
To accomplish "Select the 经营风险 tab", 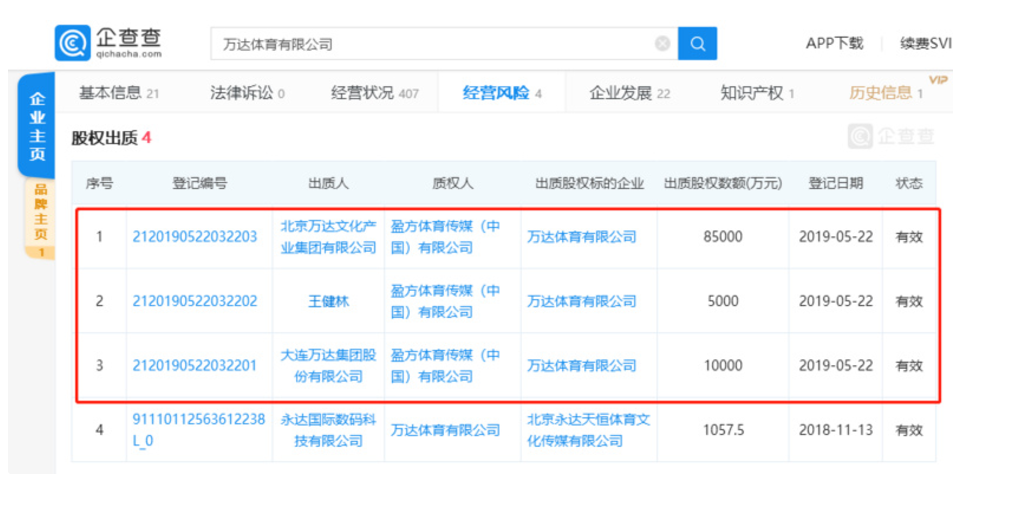I will [502, 93].
